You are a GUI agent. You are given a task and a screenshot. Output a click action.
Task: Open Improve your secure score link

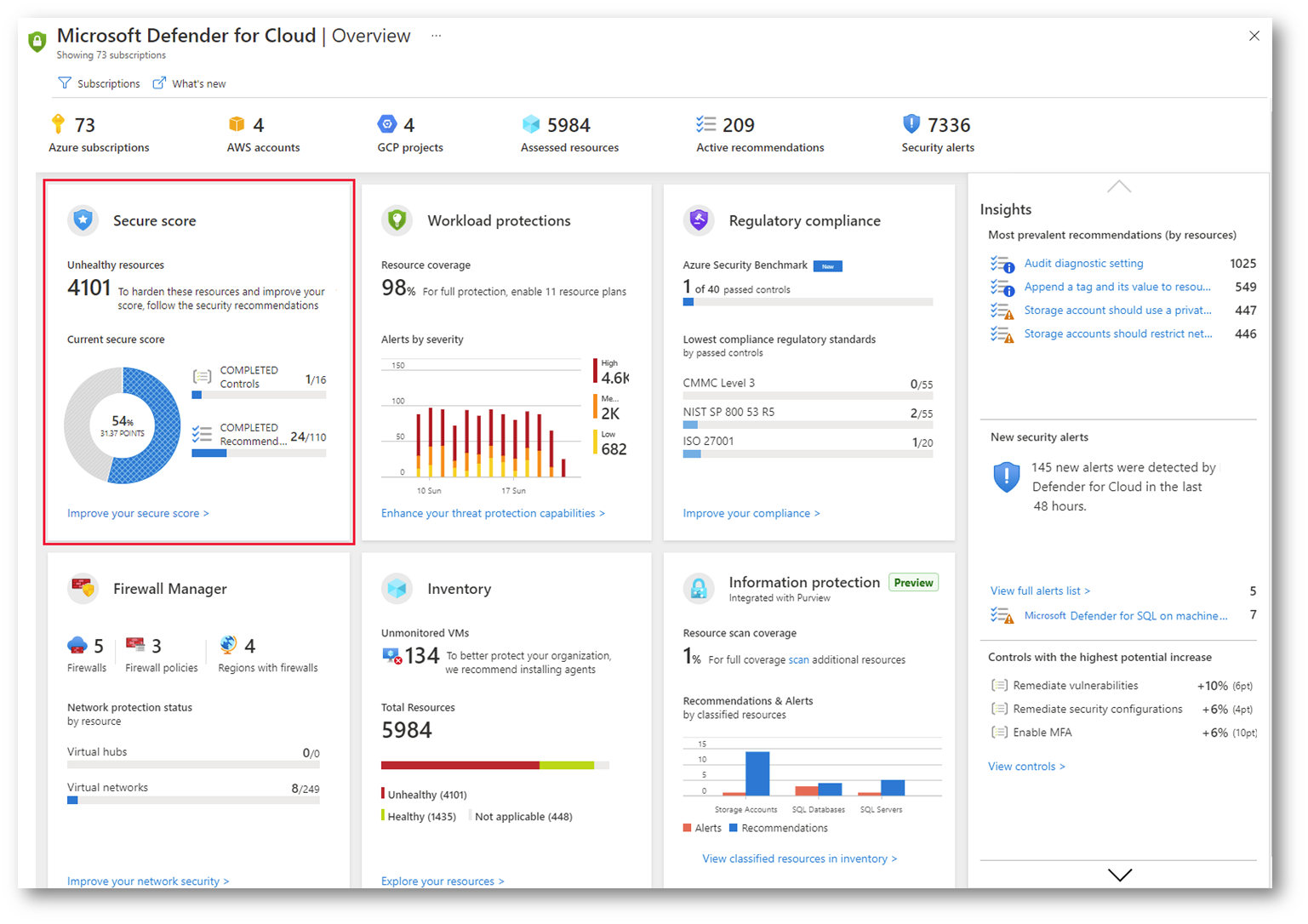point(138,513)
